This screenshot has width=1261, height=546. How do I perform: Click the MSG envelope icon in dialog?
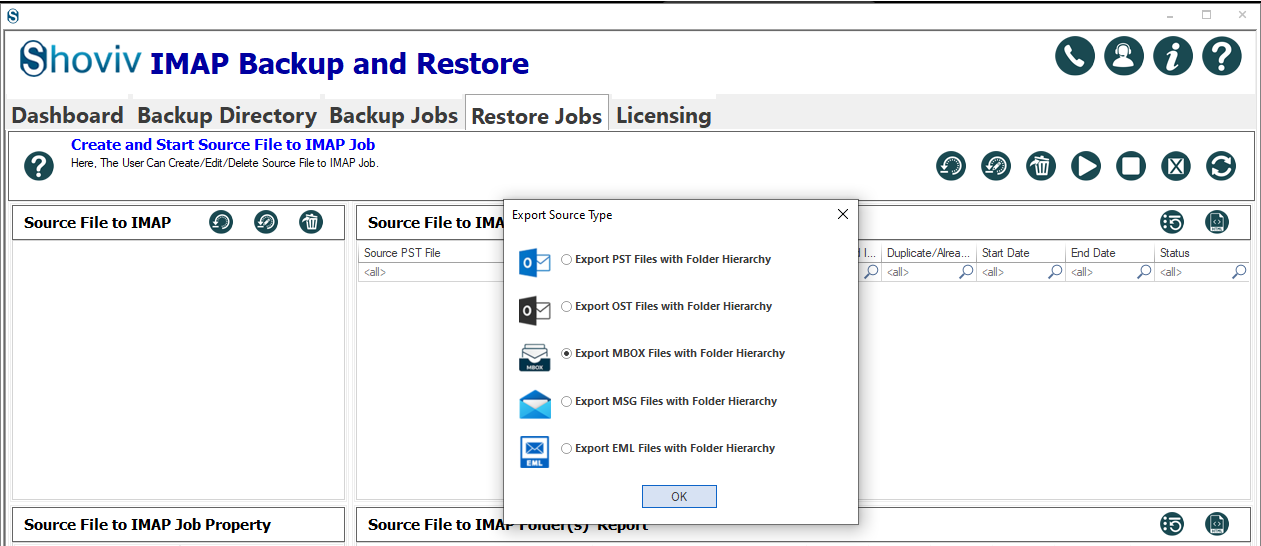[x=535, y=404]
